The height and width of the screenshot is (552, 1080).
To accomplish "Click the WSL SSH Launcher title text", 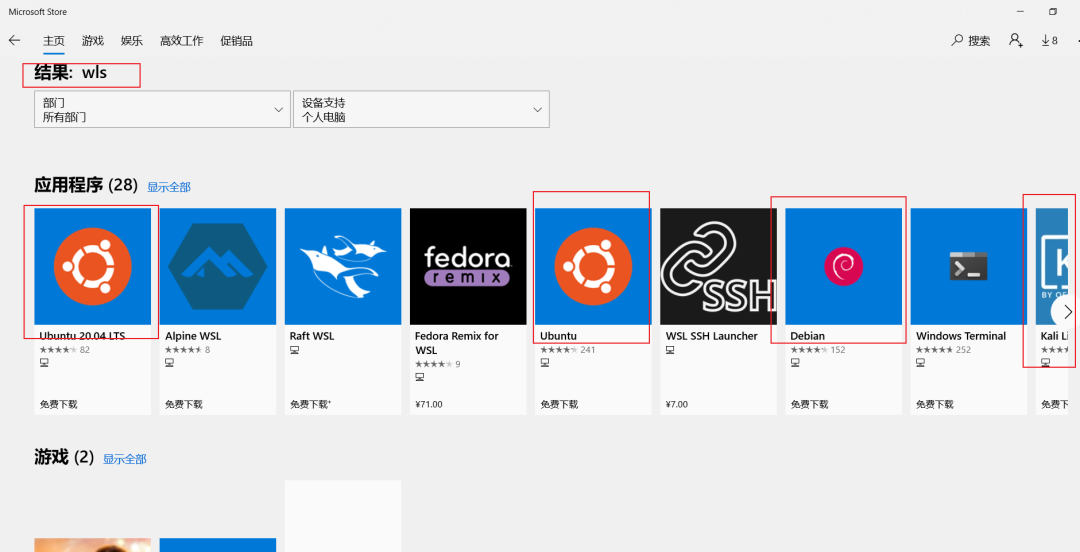I will click(x=712, y=336).
